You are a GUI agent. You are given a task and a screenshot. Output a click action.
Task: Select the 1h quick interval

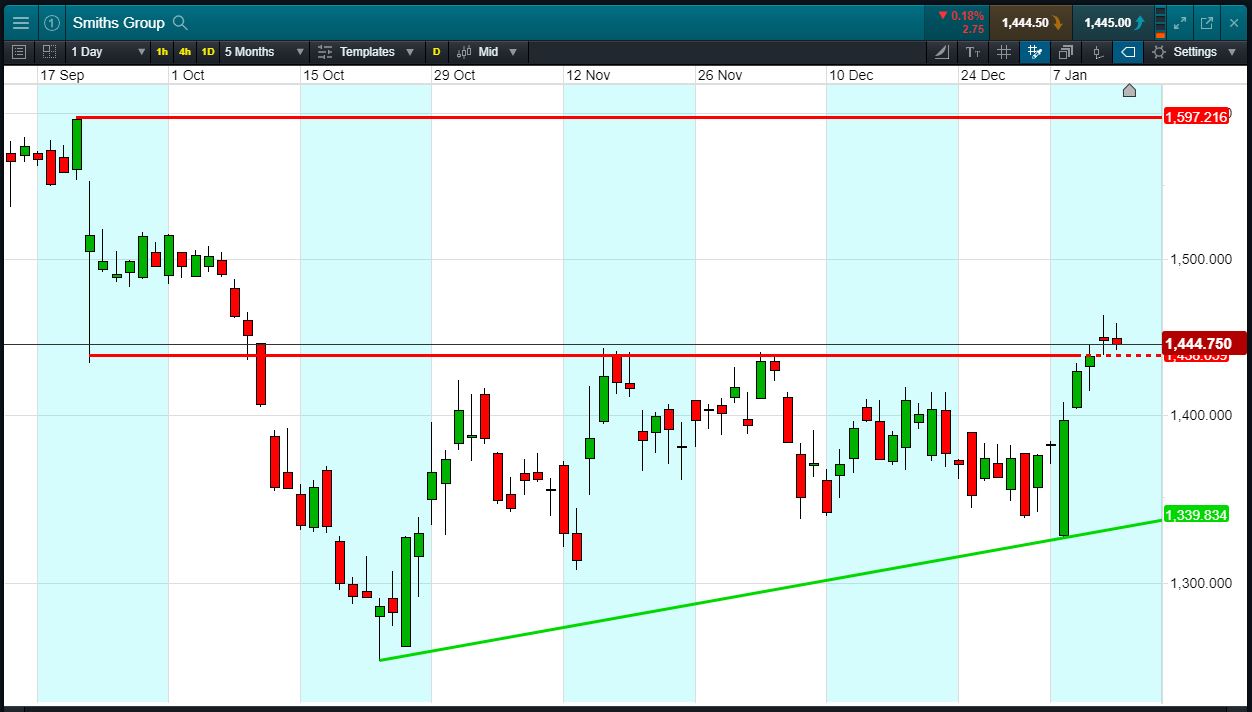(162, 52)
